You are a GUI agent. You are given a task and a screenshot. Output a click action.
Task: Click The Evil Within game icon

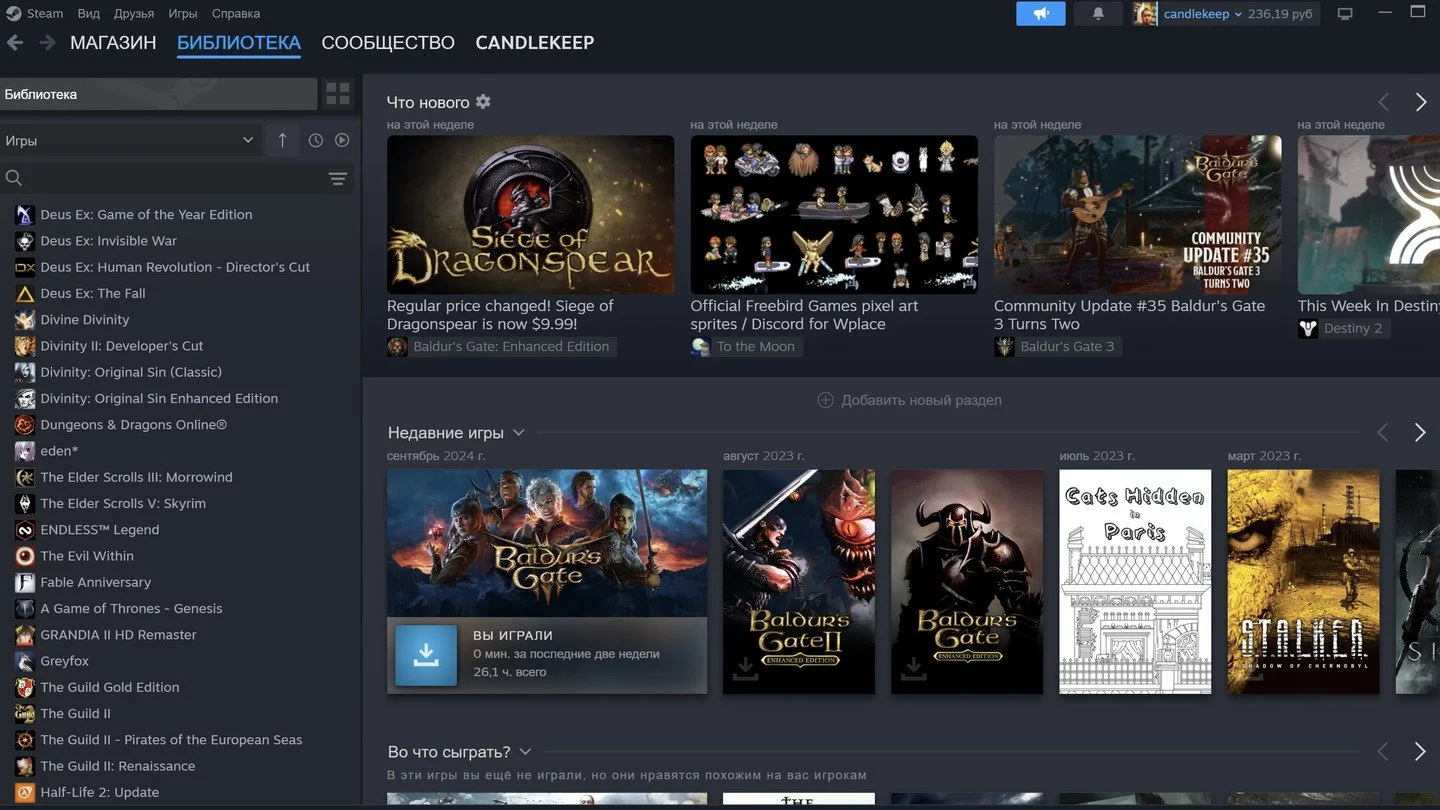[25, 556]
